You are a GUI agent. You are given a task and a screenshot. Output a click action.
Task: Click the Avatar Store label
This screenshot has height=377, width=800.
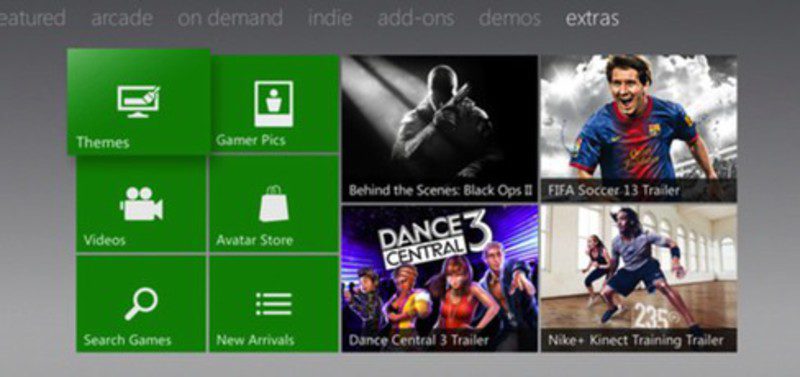[x=255, y=240]
